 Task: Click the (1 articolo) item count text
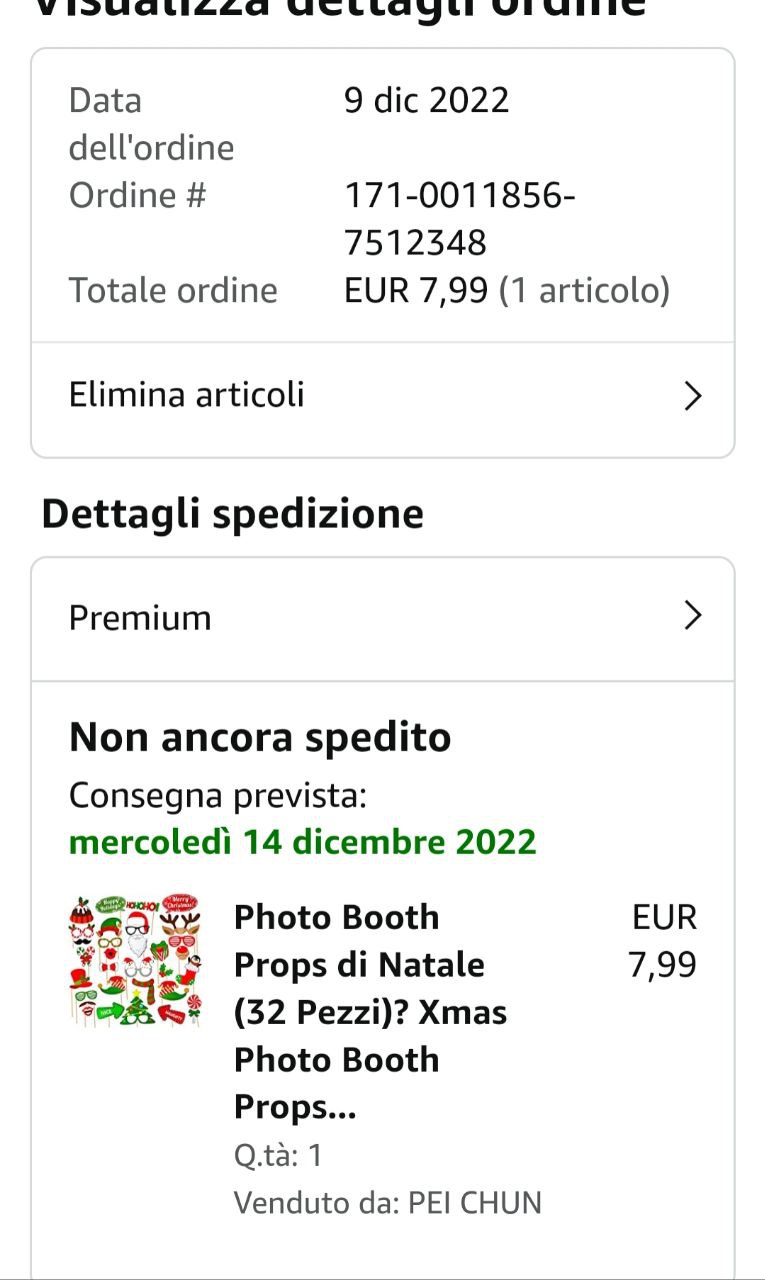click(584, 291)
